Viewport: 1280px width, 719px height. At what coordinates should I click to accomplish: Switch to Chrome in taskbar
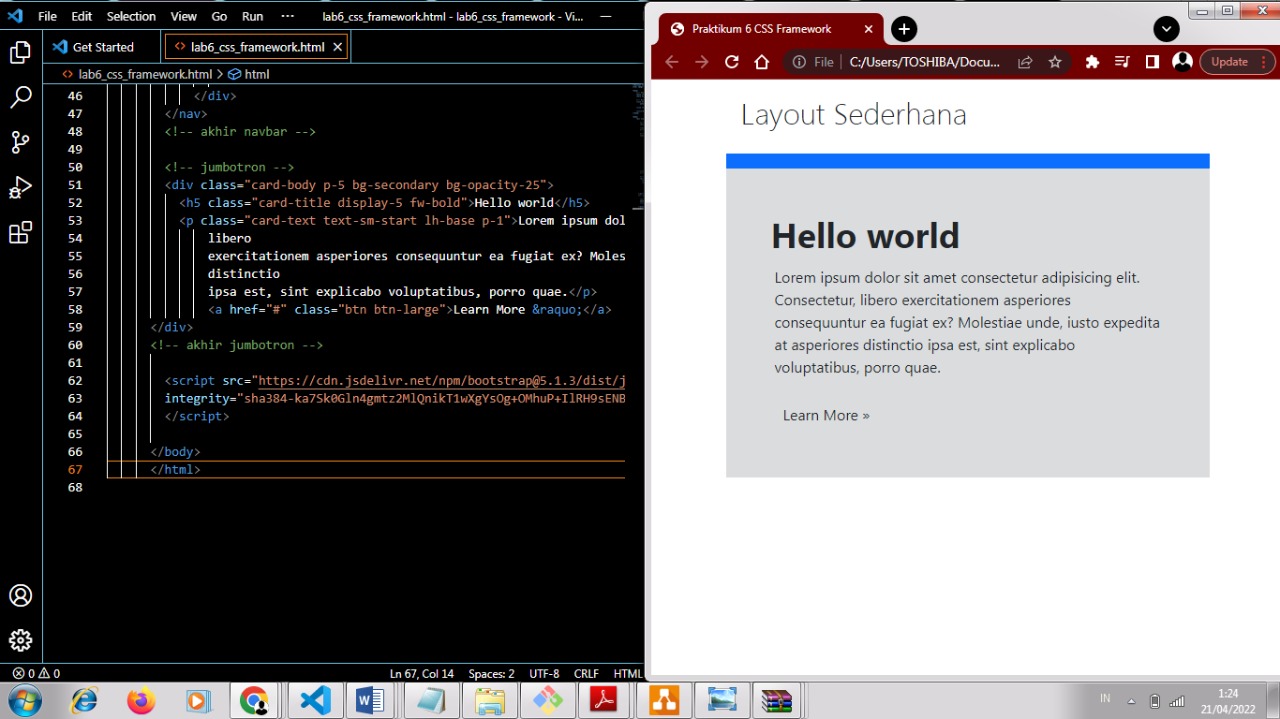click(x=254, y=701)
